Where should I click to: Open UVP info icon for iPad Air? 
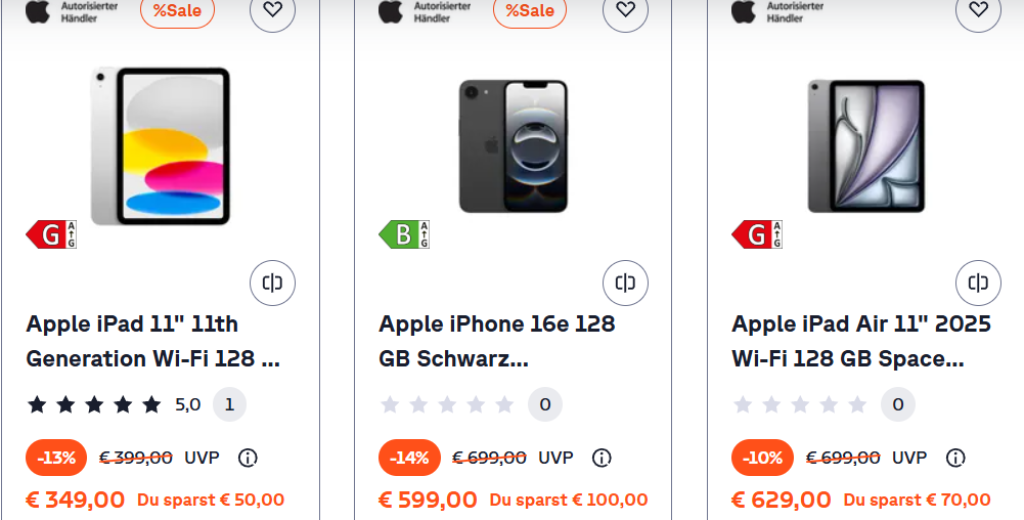click(x=955, y=458)
